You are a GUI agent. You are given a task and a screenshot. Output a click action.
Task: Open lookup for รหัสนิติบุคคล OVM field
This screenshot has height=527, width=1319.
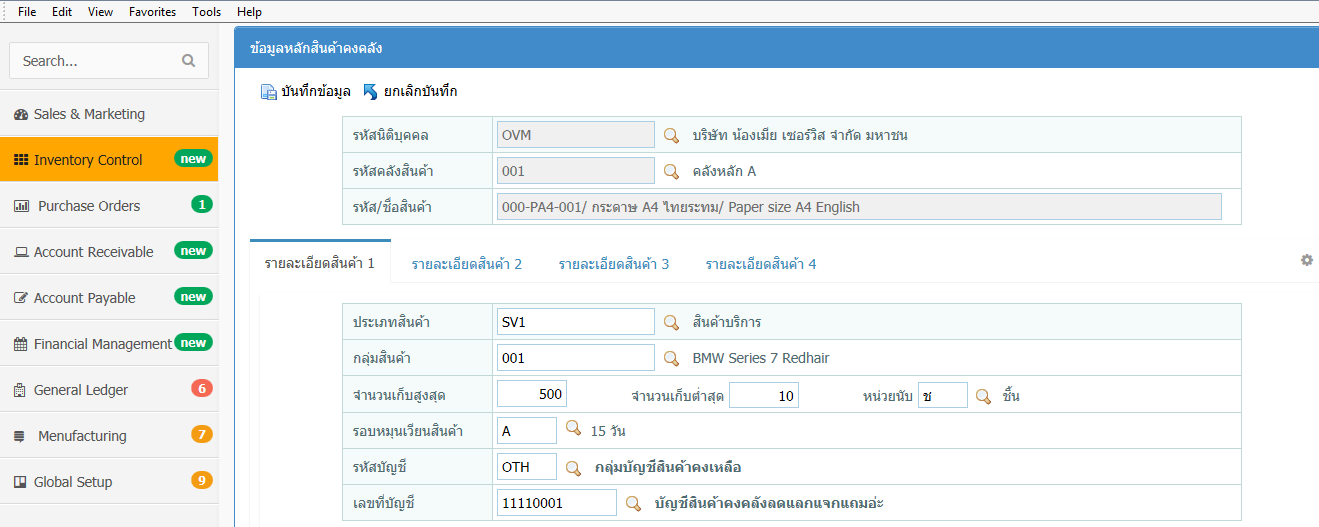tap(672, 135)
